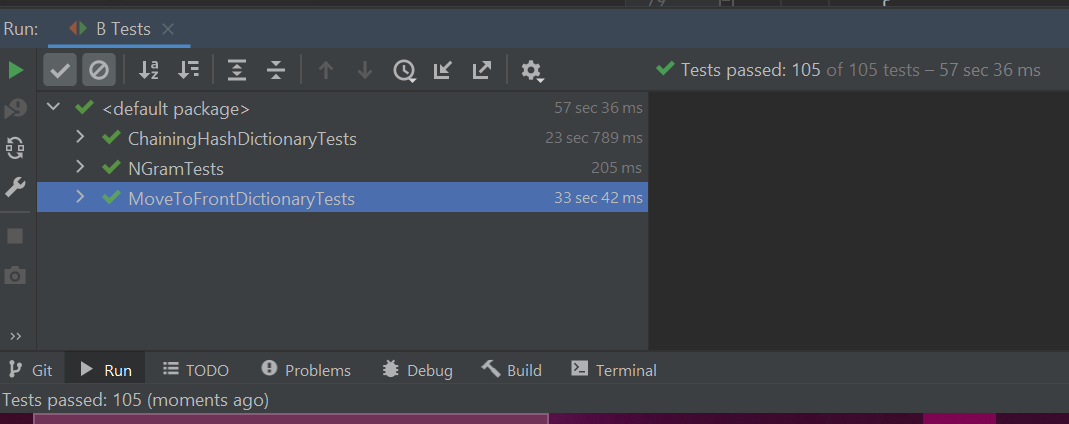
Task: Open the Problems tool window
Action: tap(306, 370)
